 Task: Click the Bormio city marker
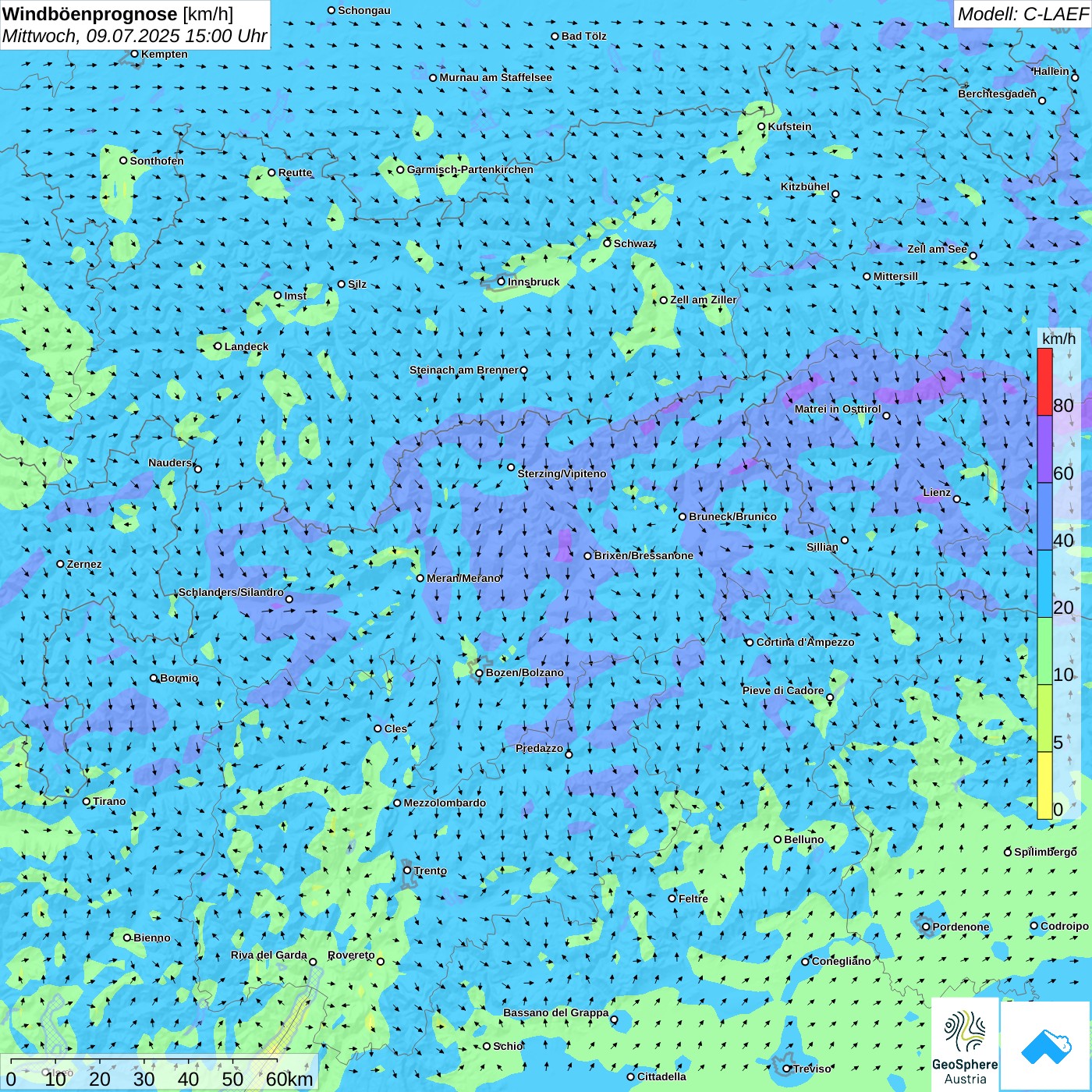[x=154, y=678]
